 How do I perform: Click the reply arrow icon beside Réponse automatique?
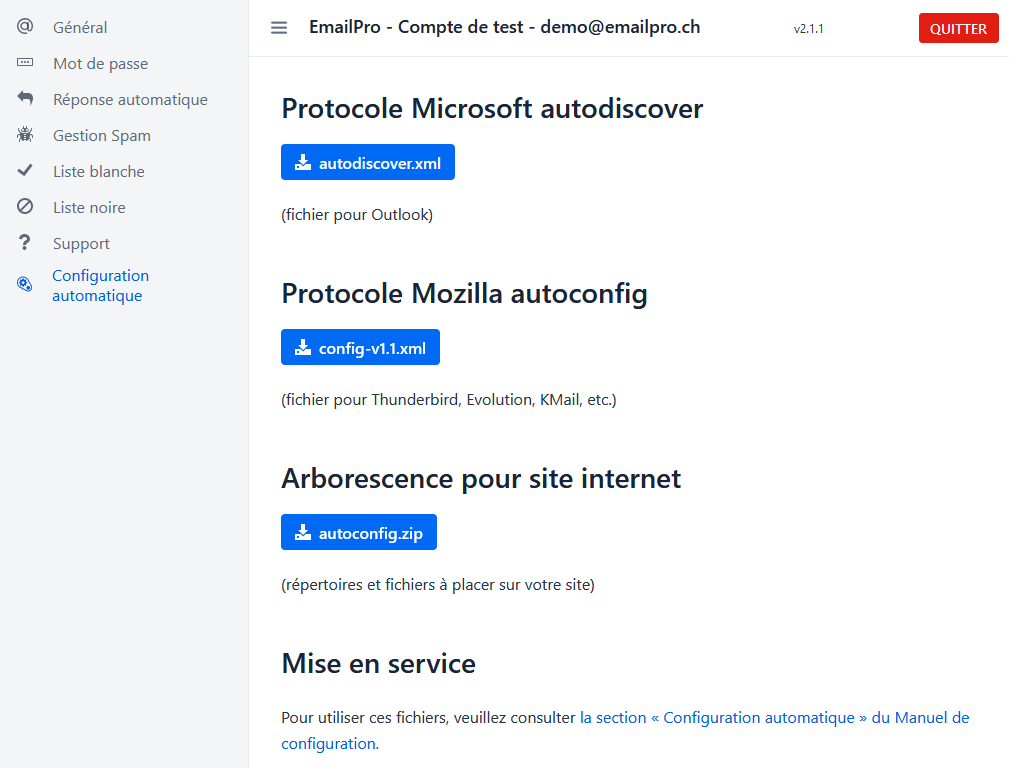coord(23,98)
